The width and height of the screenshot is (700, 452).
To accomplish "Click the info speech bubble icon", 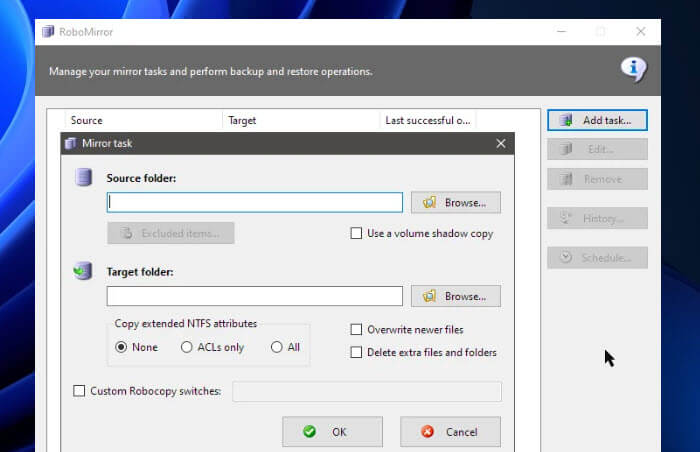I will point(632,69).
